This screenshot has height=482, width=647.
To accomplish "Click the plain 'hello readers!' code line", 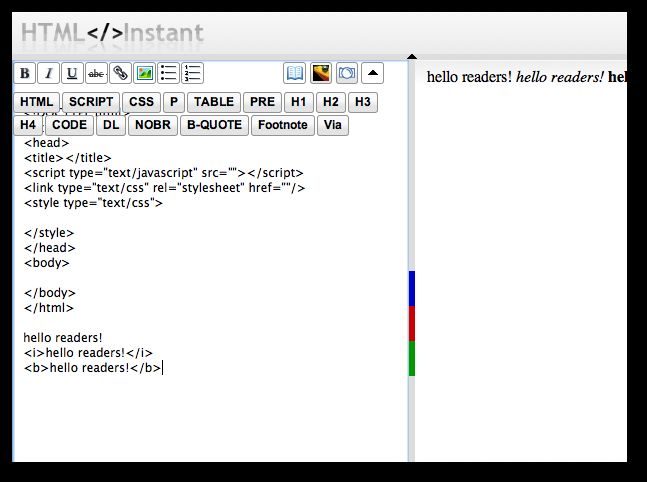I will point(63,338).
